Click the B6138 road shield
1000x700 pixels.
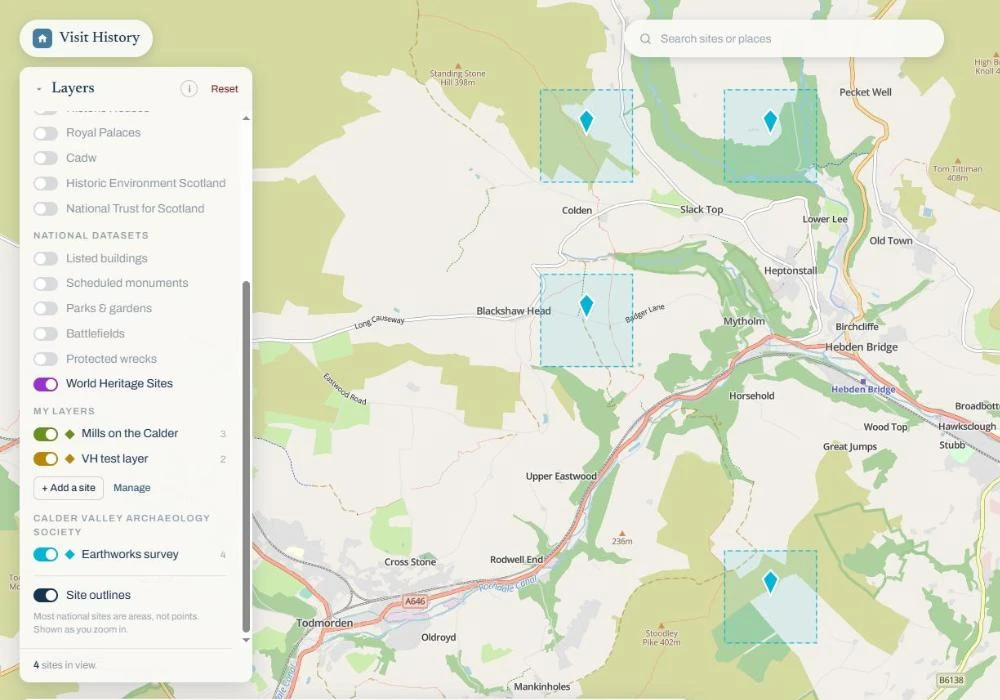(951, 680)
